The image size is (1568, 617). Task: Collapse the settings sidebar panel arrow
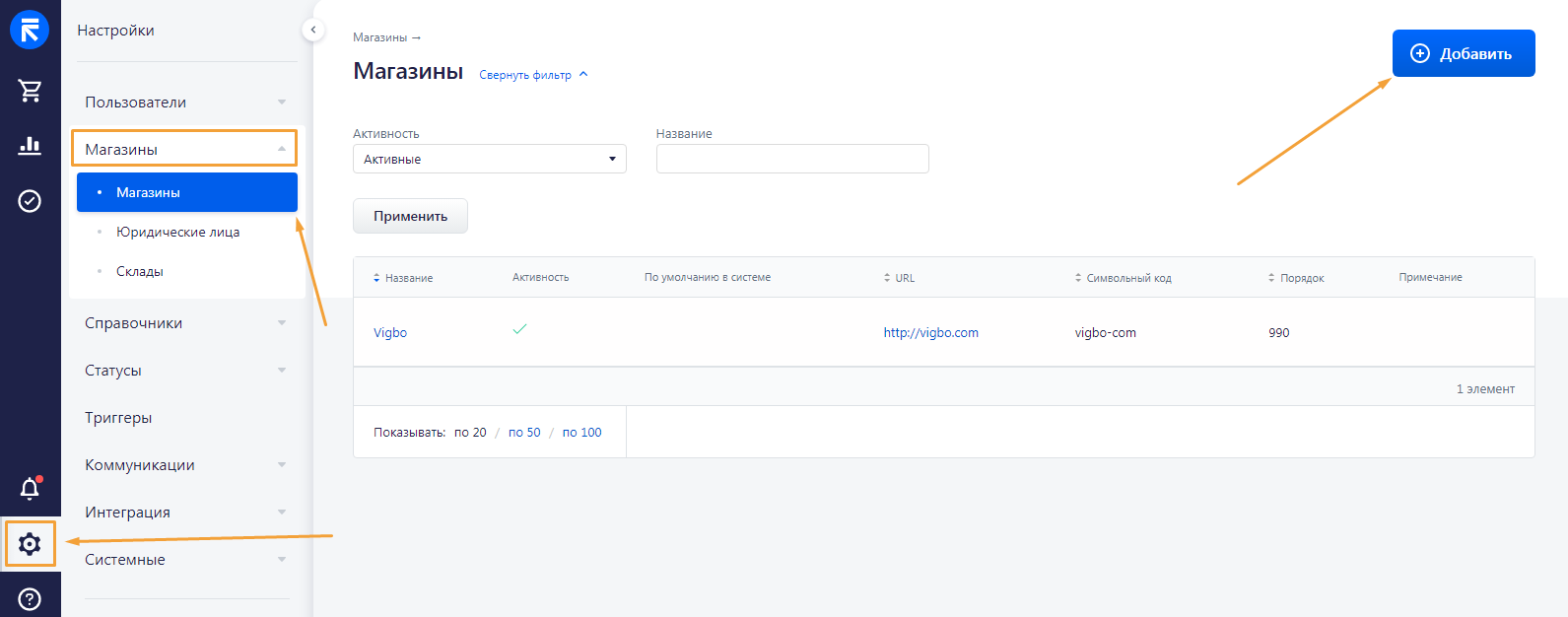(312, 30)
